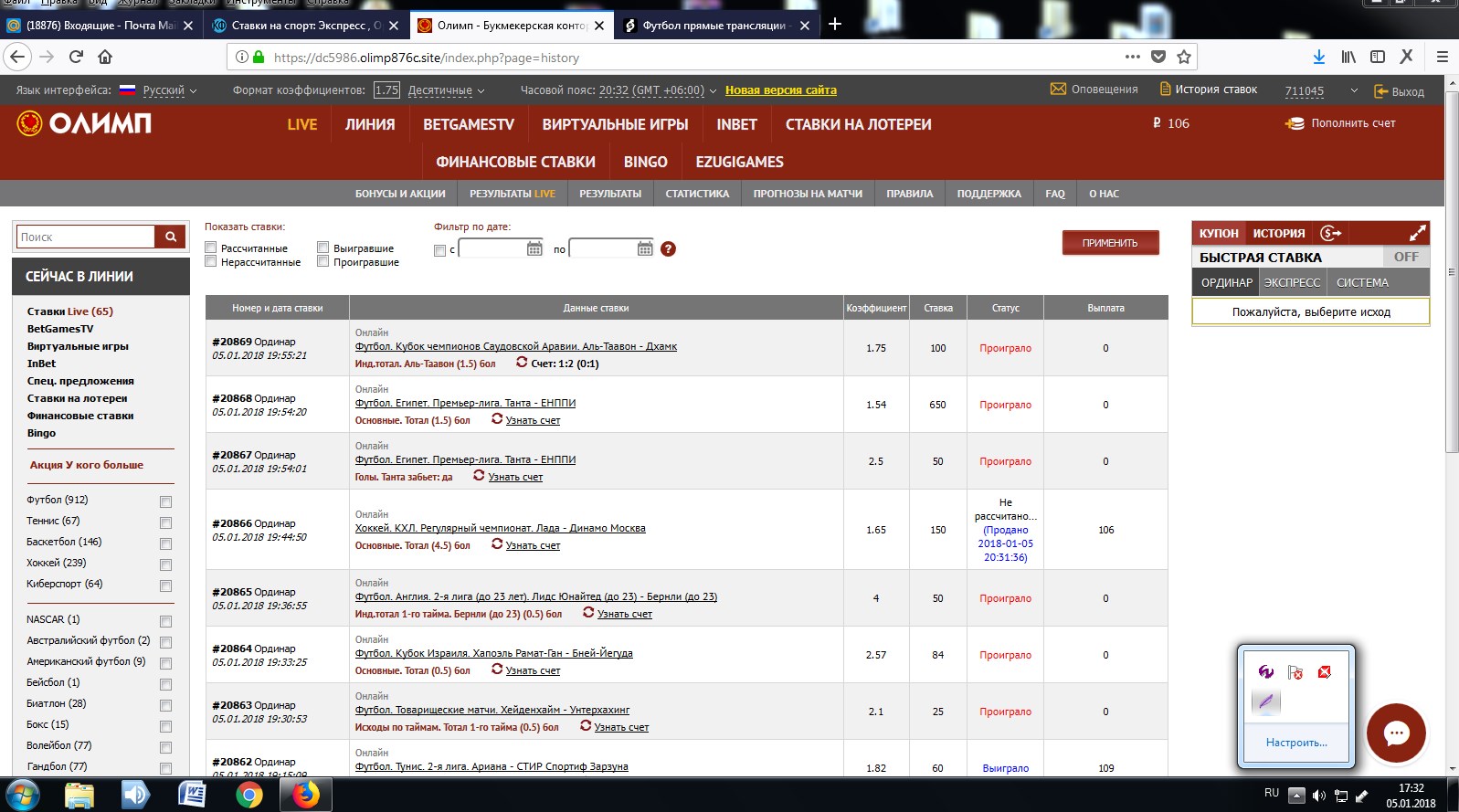Check the Рассчитанные filter
Screen dimensions: 1459x812
pyautogui.click(x=211, y=248)
